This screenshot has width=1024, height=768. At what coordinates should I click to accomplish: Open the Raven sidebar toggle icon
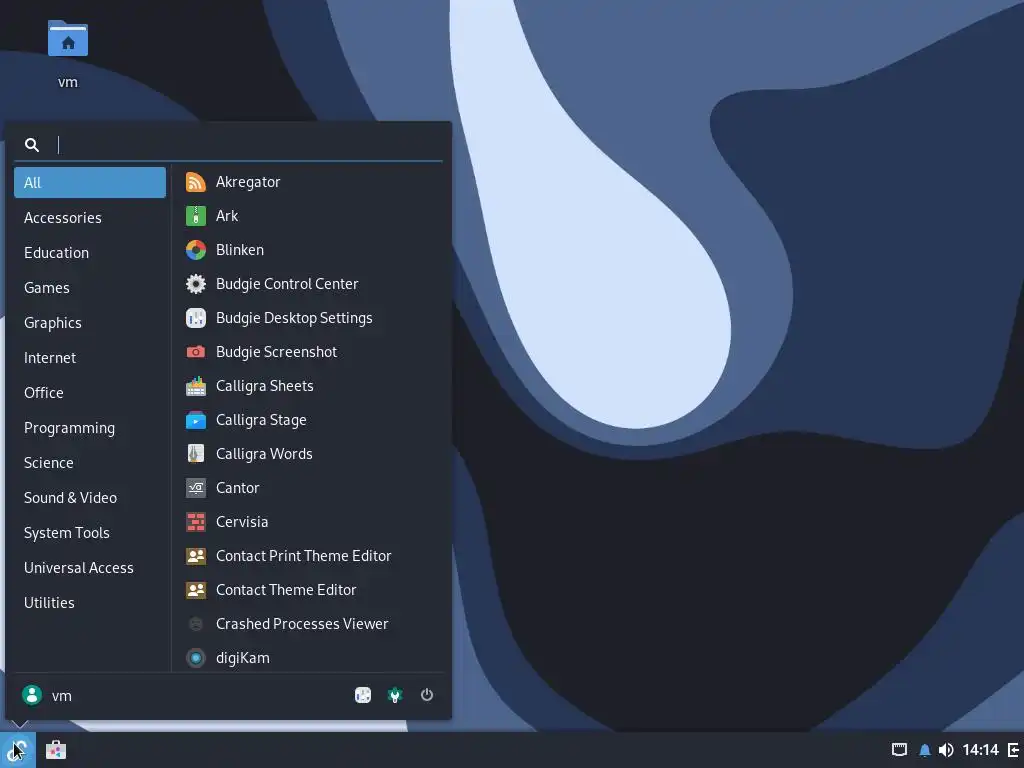coord(1014,750)
